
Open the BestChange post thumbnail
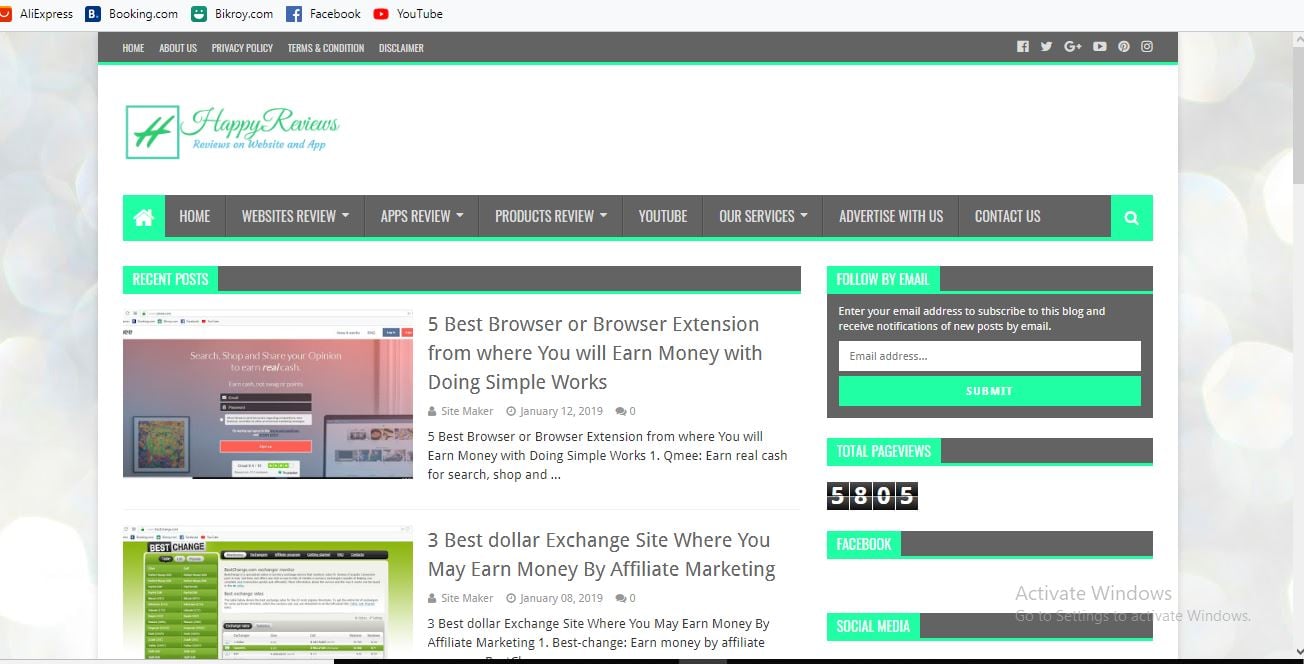(268, 590)
